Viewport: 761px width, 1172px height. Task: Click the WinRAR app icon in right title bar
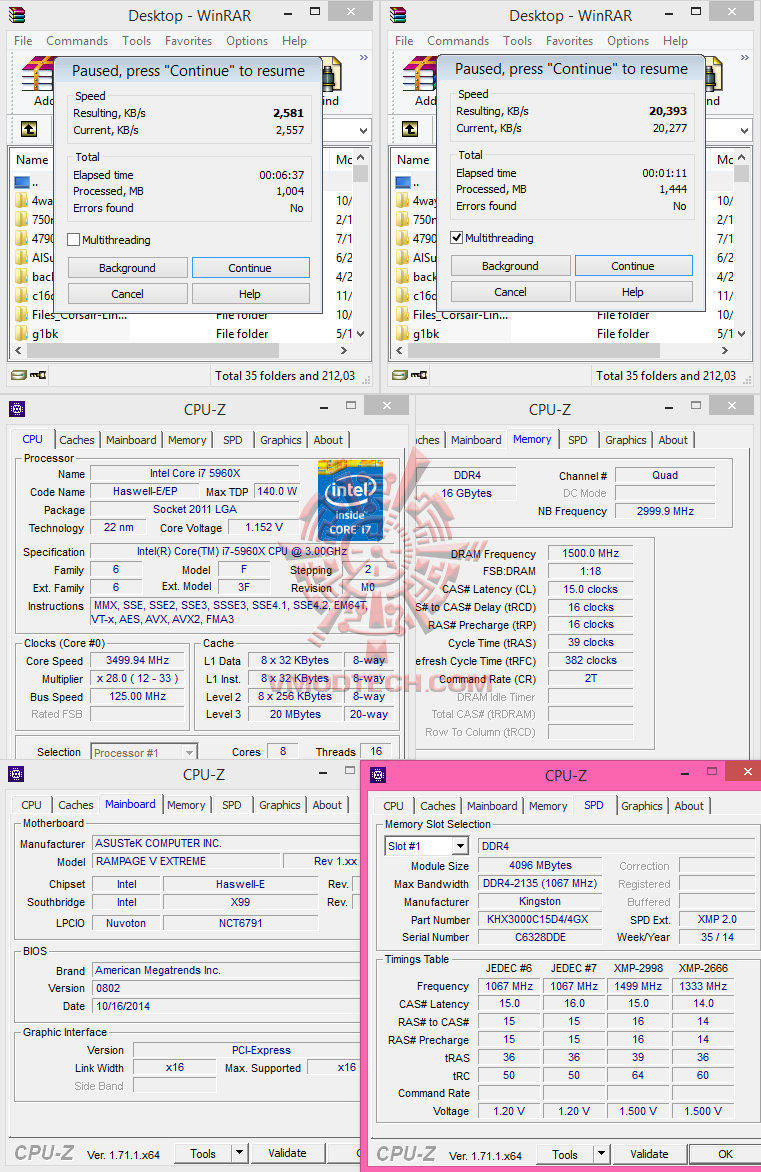coord(398,14)
